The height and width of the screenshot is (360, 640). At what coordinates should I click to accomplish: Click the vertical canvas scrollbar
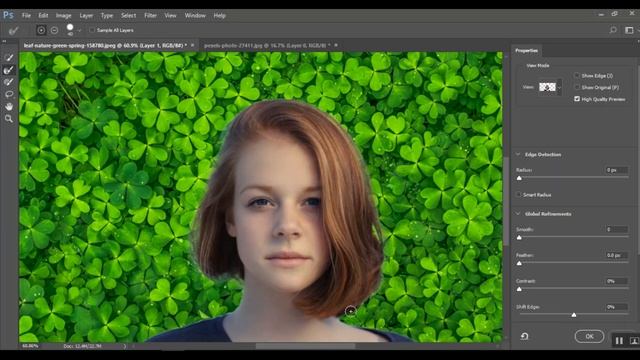tap(506, 201)
